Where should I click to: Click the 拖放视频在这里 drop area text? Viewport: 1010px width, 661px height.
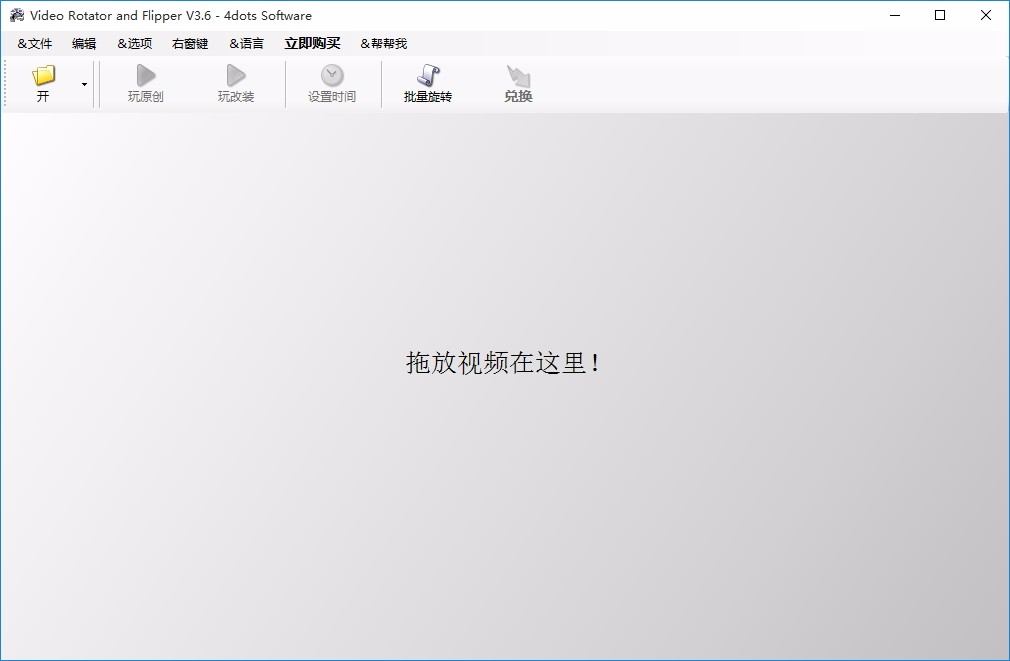tap(503, 363)
